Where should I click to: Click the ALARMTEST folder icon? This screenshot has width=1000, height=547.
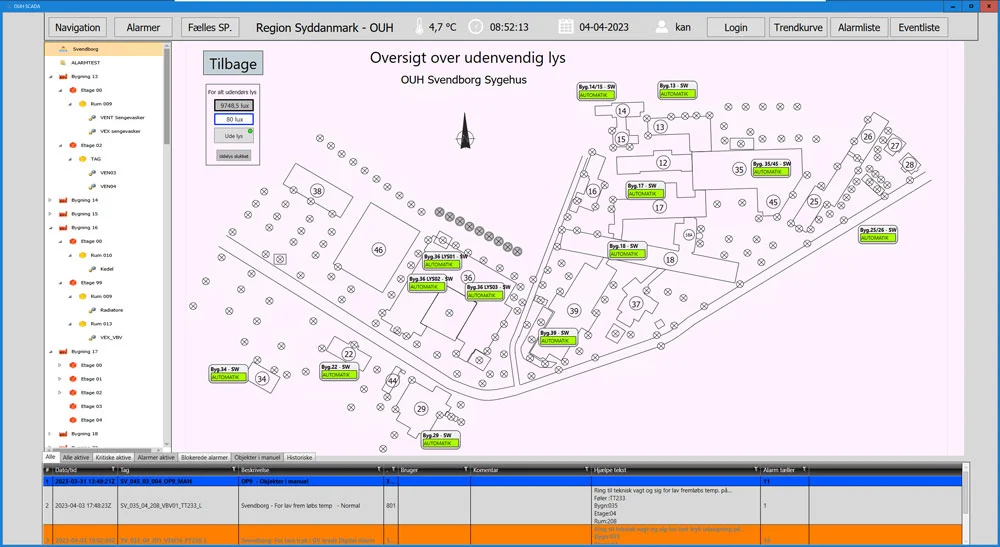[x=63, y=62]
